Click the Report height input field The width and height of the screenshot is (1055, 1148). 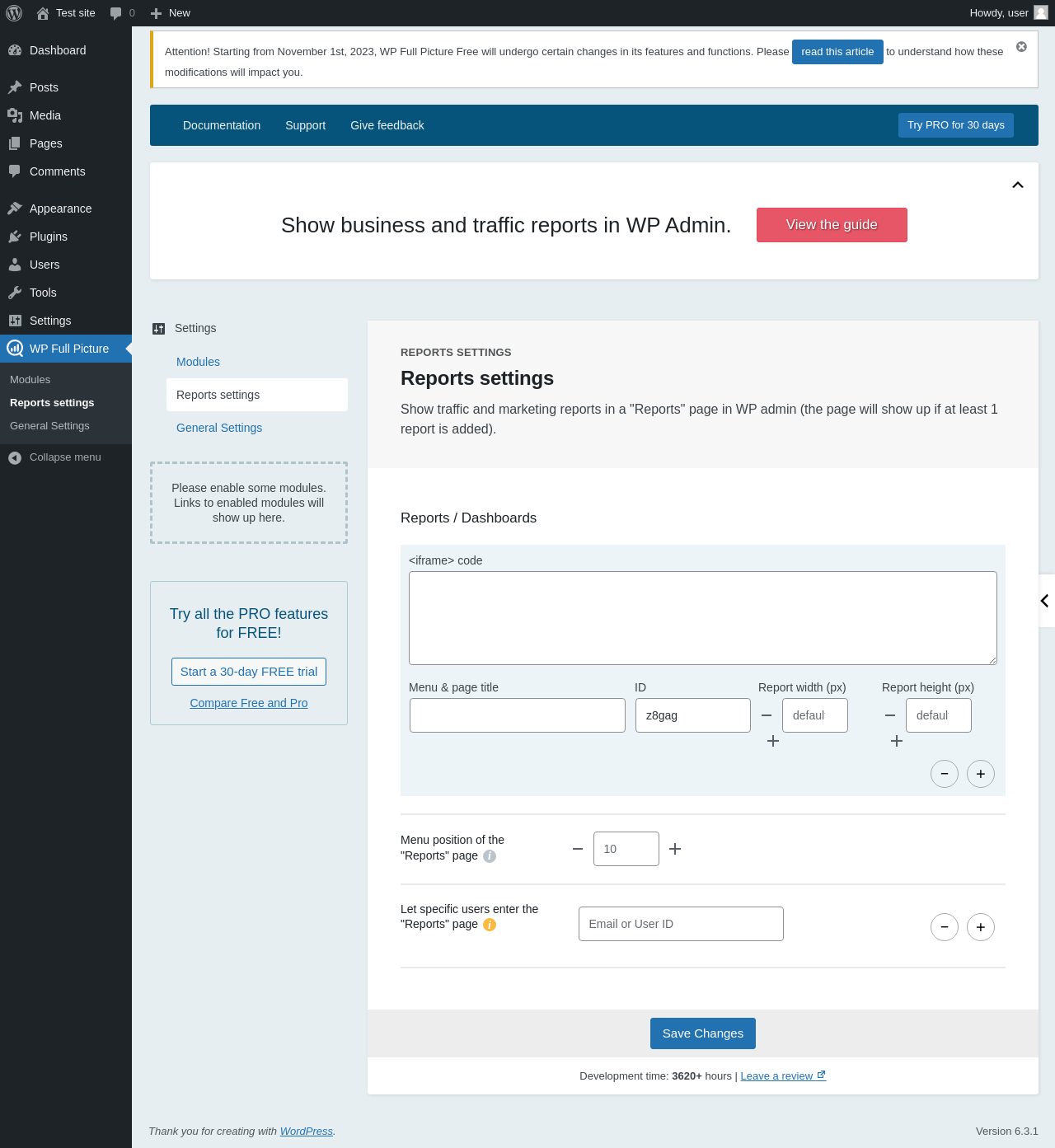point(939,715)
